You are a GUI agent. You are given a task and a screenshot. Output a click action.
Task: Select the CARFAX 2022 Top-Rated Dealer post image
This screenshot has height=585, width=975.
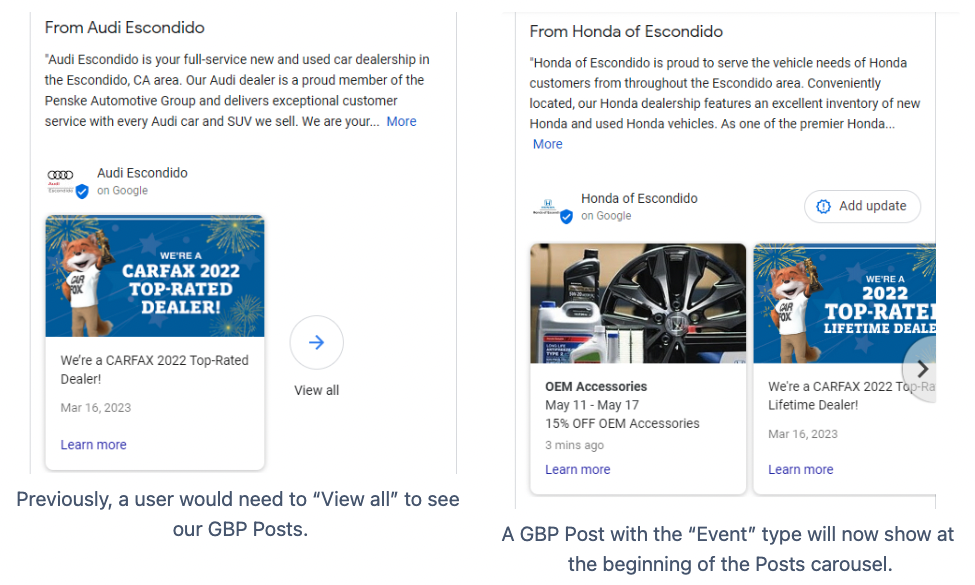154,276
